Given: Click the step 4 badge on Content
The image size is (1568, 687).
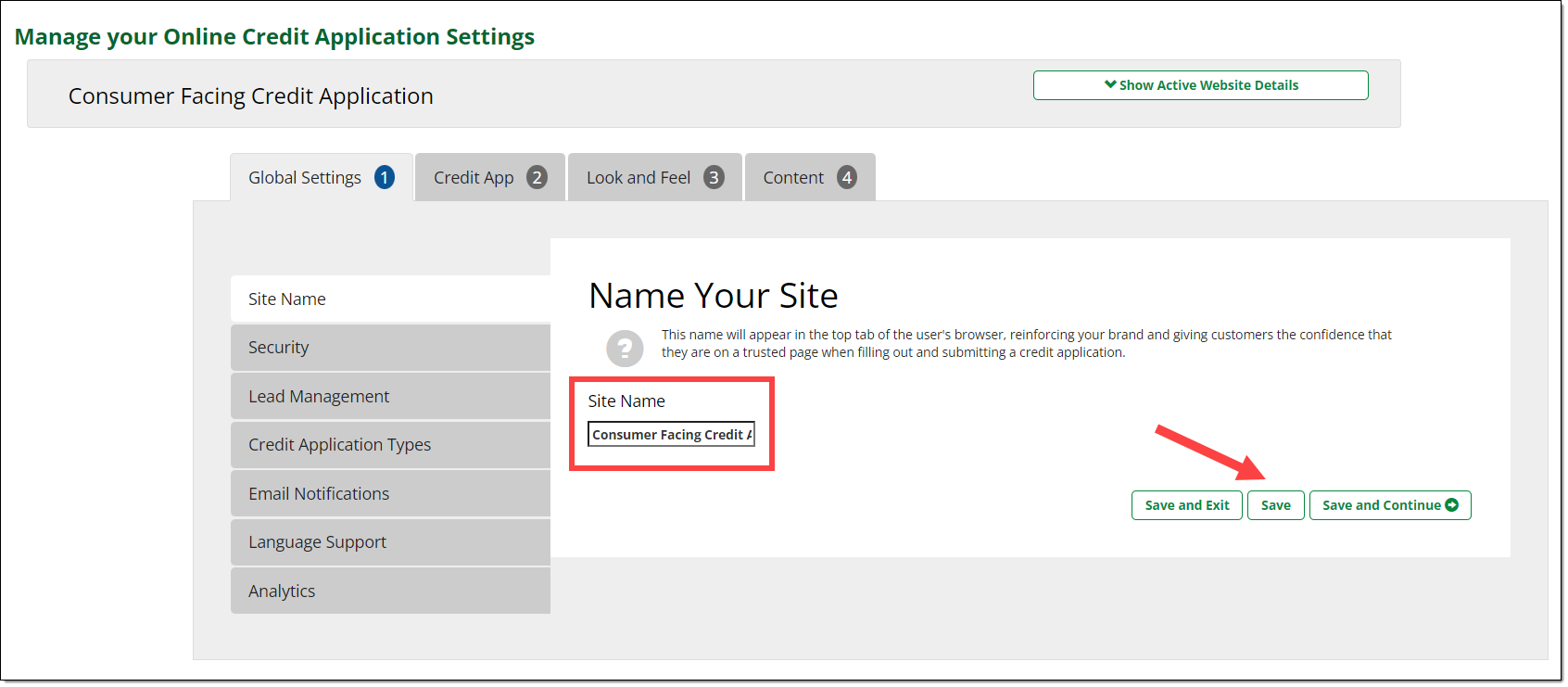Looking at the screenshot, I should click(x=846, y=177).
